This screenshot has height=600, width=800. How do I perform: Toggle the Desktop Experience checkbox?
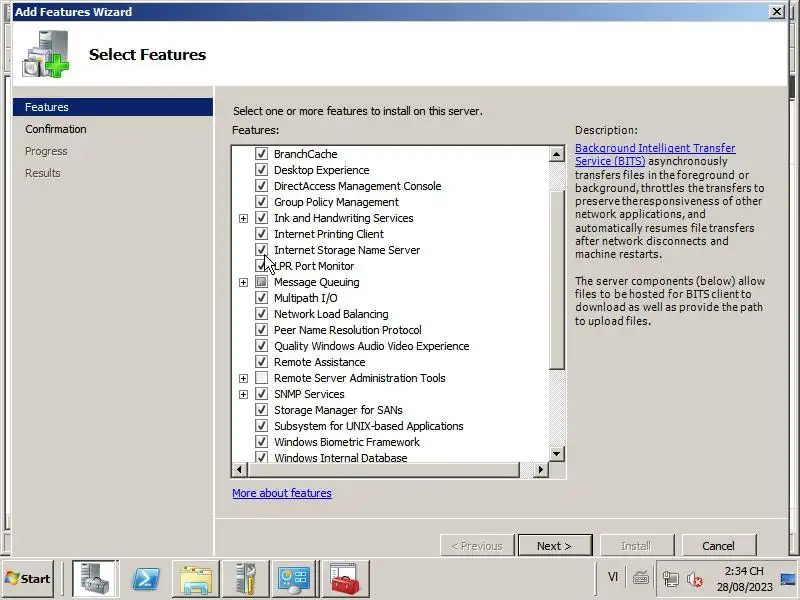(x=261, y=169)
